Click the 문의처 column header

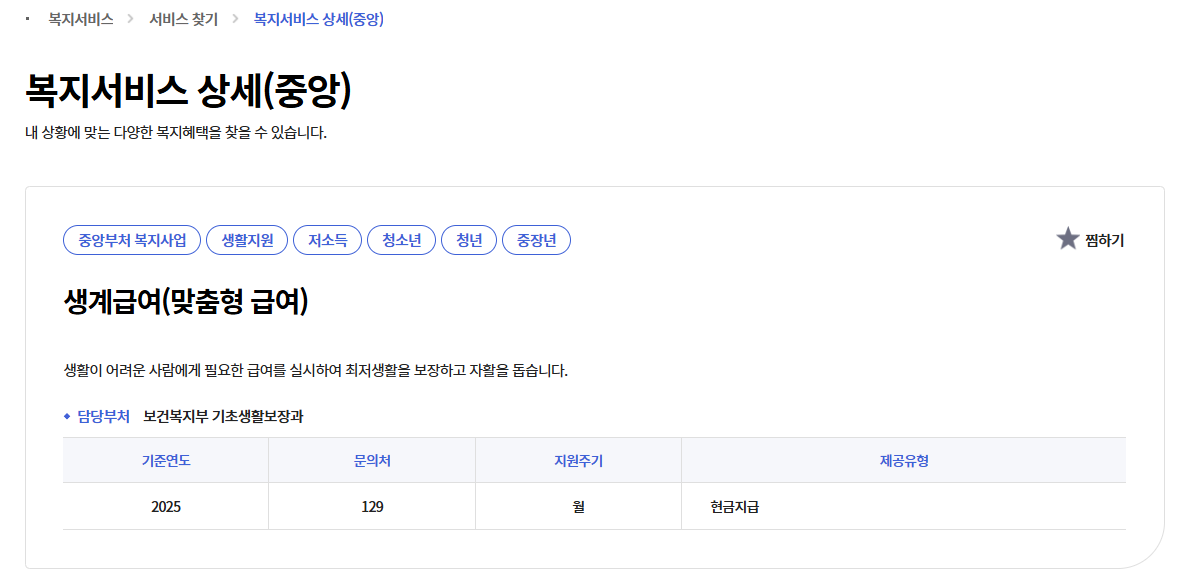coord(372,461)
